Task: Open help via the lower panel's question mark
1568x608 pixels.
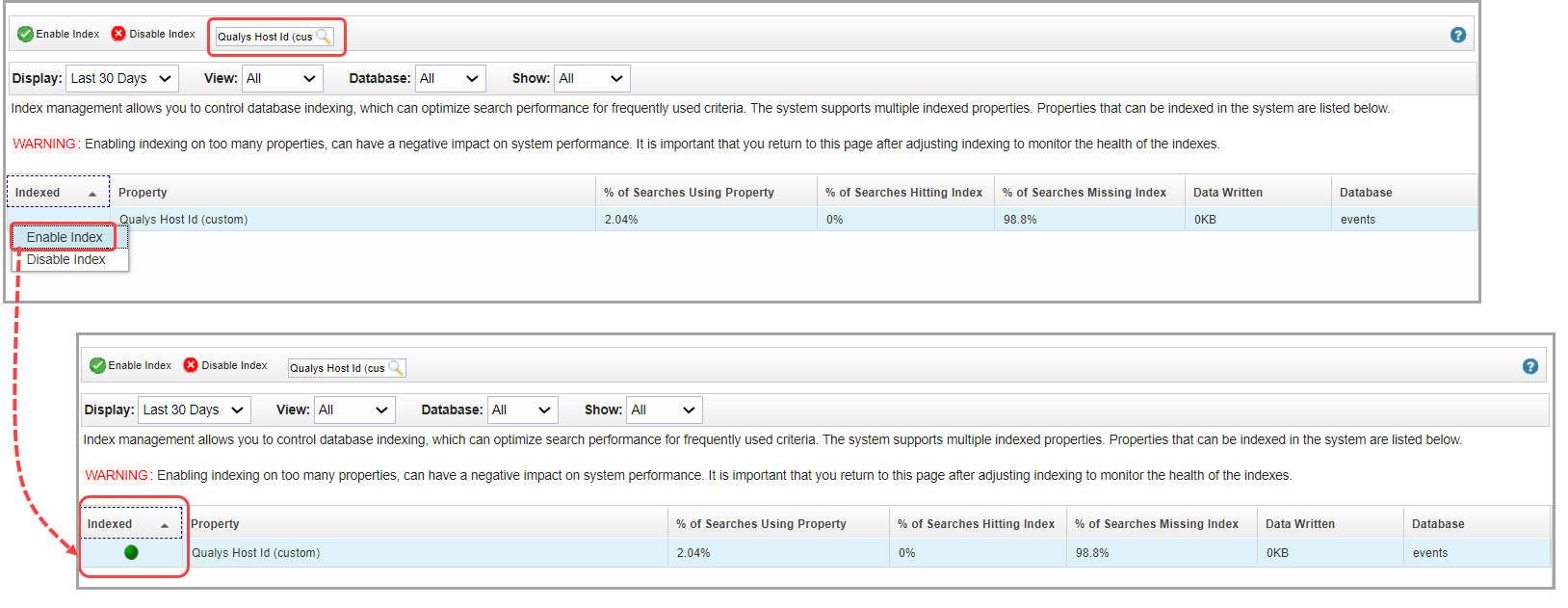Action: (1530, 366)
